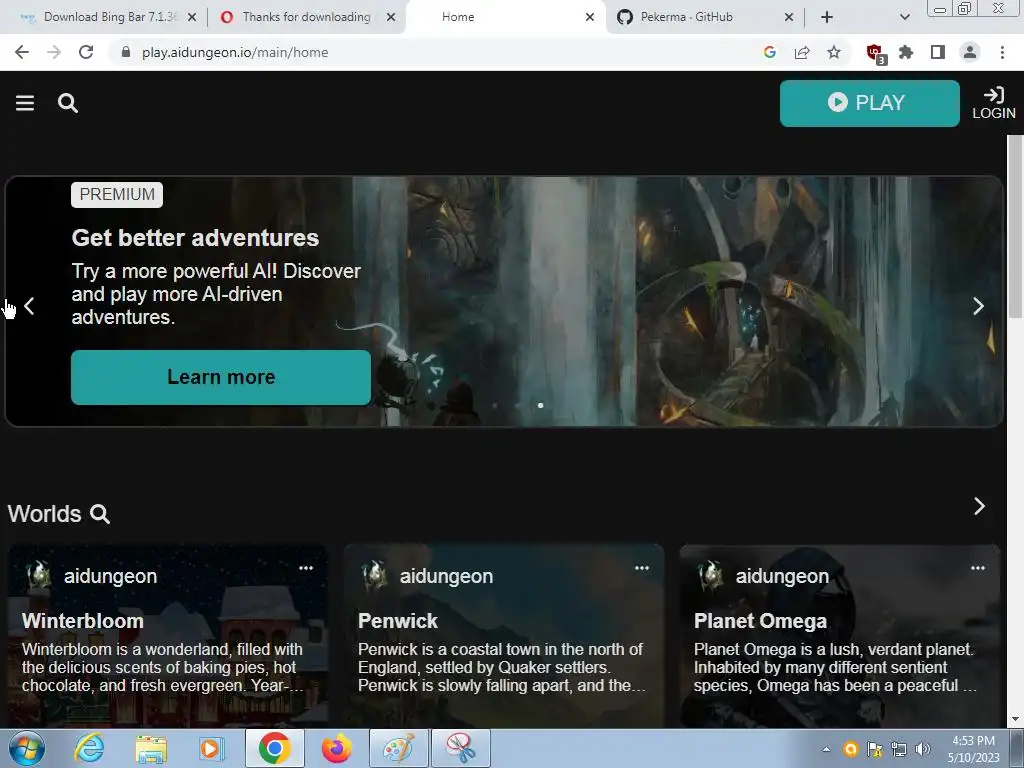Screen dimensions: 1024x768
Task: Click the browser forward arrow
Action: pyautogui.click(x=54, y=52)
